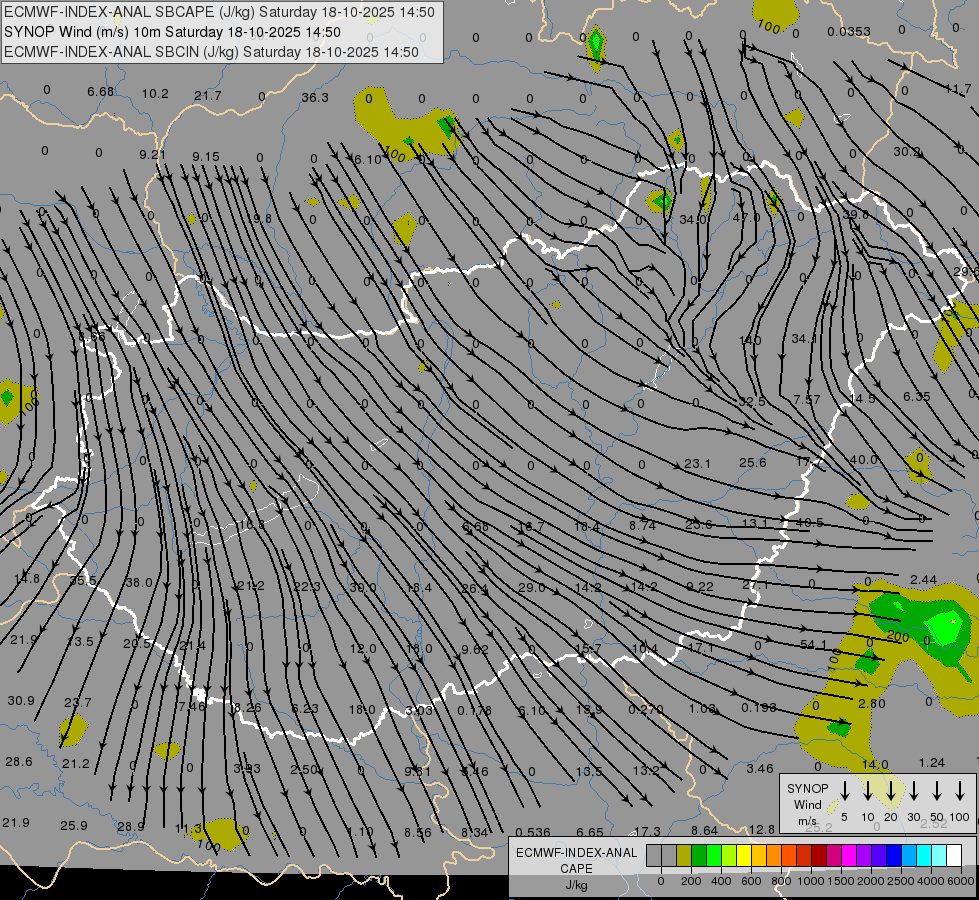
Task: Click the 20 m/s wind arrow in legend
Action: (x=890, y=791)
